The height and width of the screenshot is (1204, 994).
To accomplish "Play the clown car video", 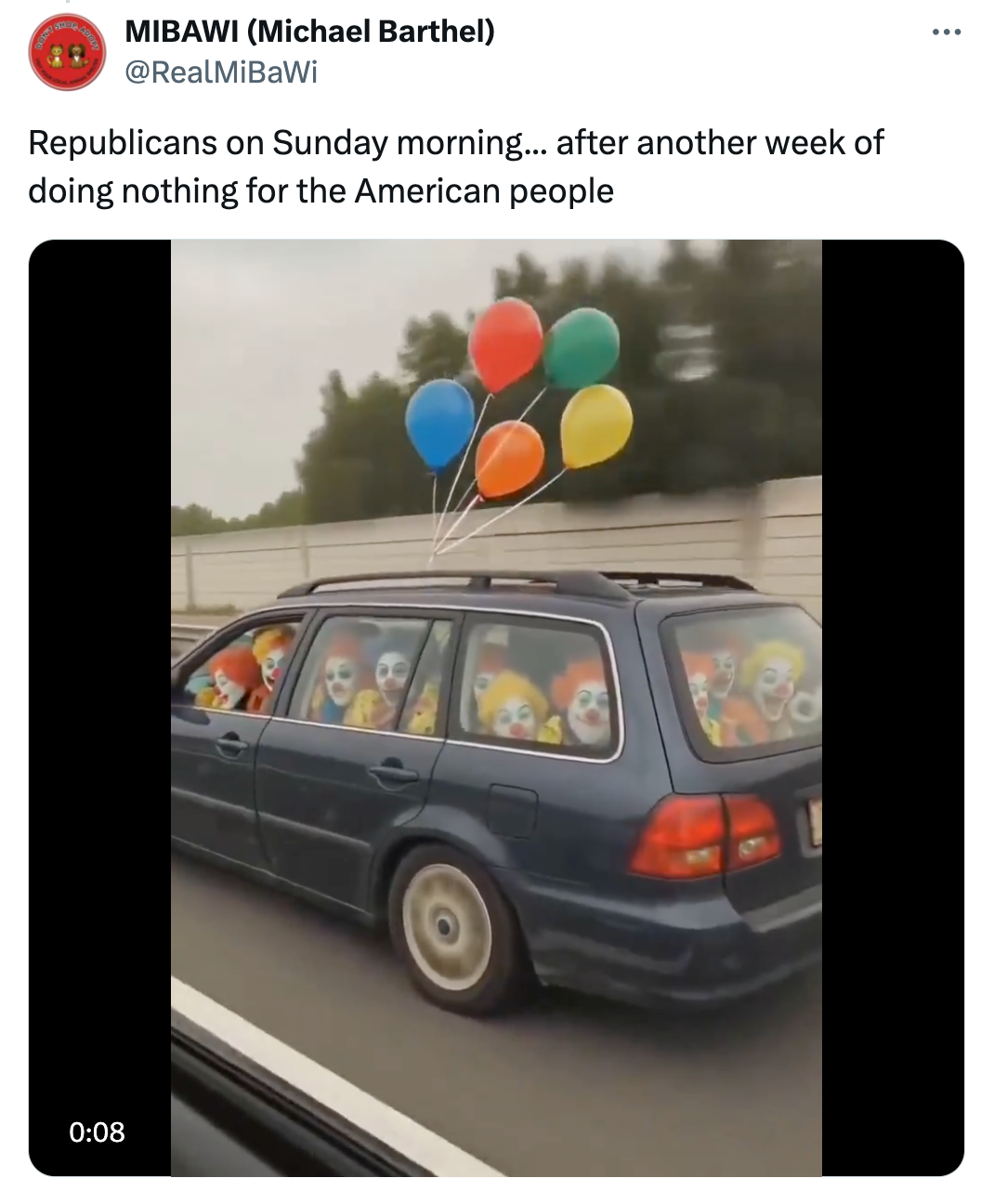I will click(x=496, y=708).
